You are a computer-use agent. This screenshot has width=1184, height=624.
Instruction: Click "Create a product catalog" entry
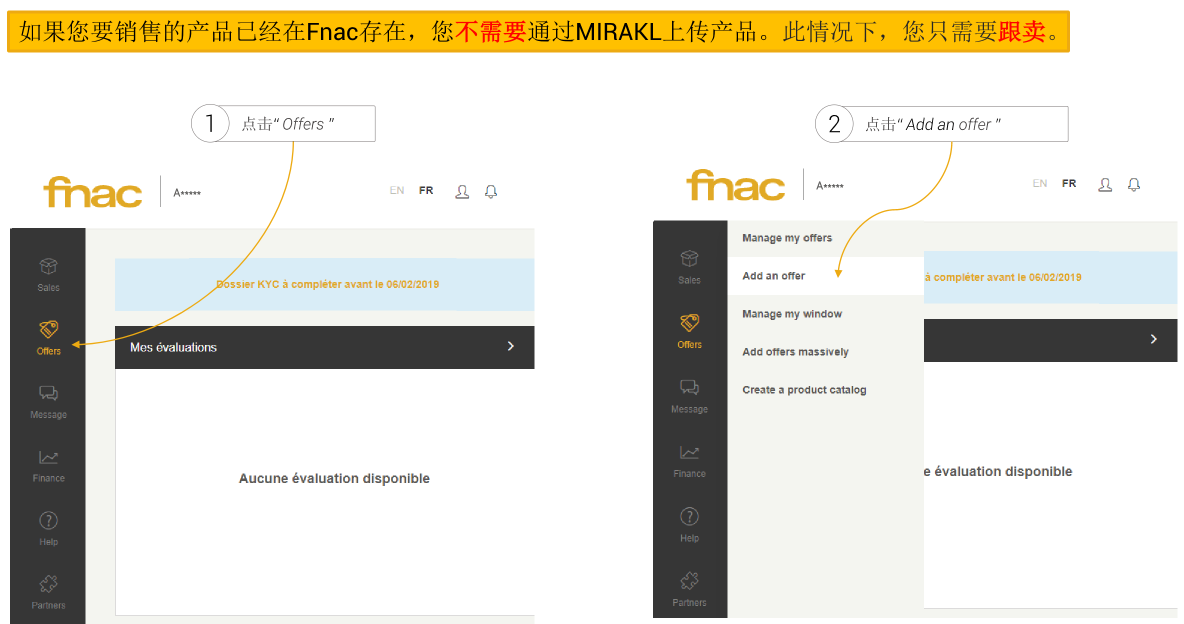pos(804,390)
